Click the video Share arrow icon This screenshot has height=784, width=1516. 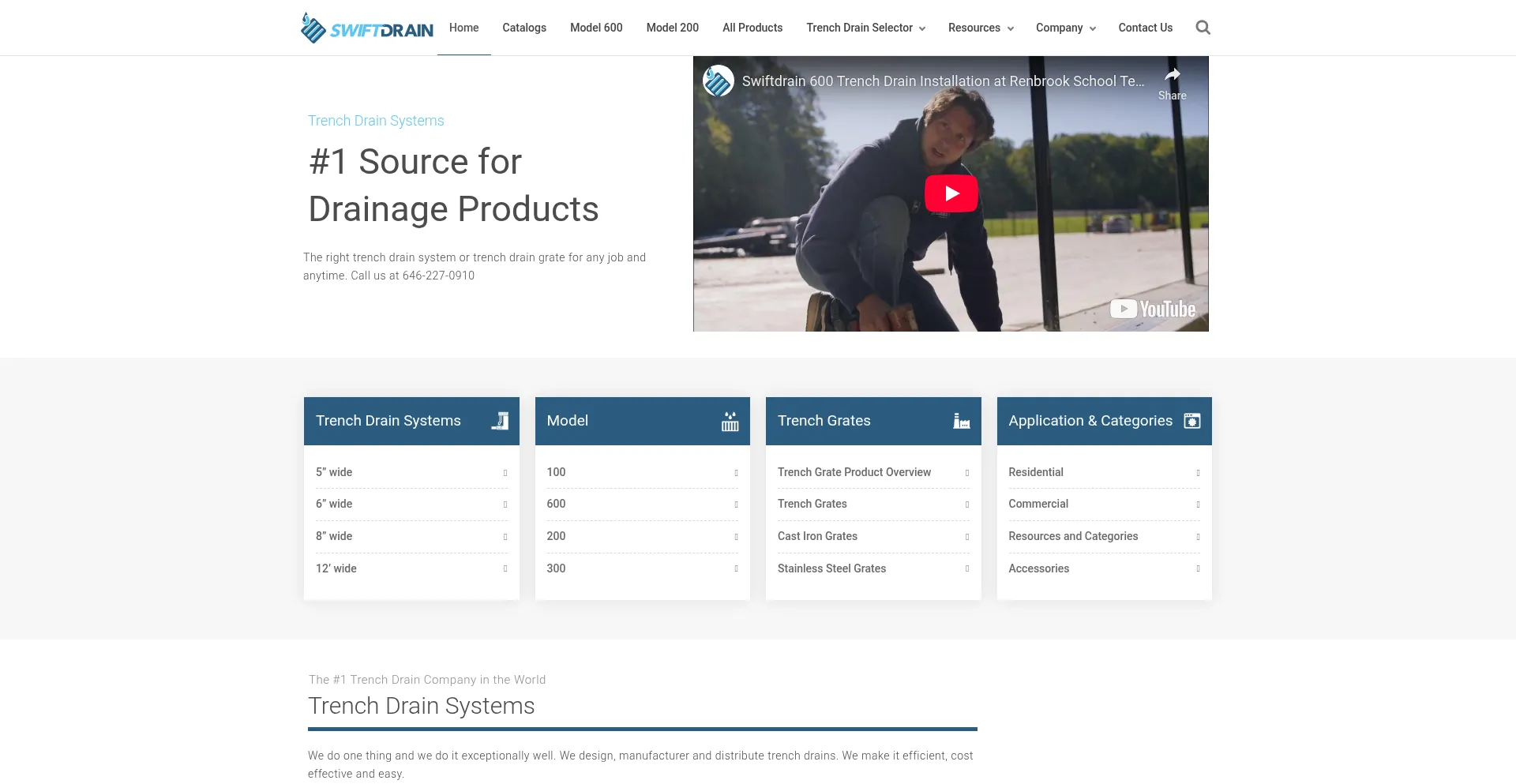tap(1173, 76)
